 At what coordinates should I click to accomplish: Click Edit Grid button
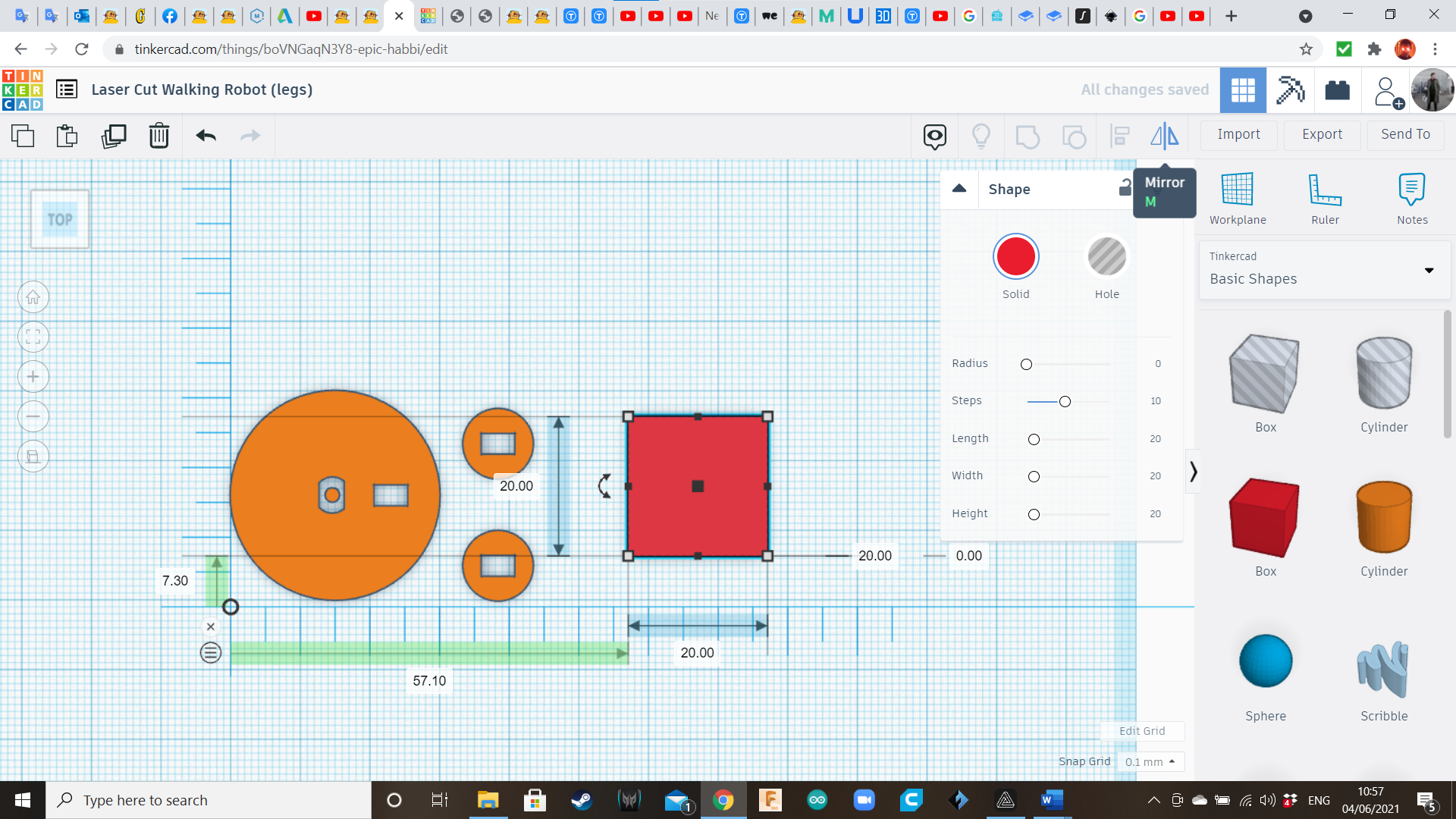pyautogui.click(x=1141, y=730)
